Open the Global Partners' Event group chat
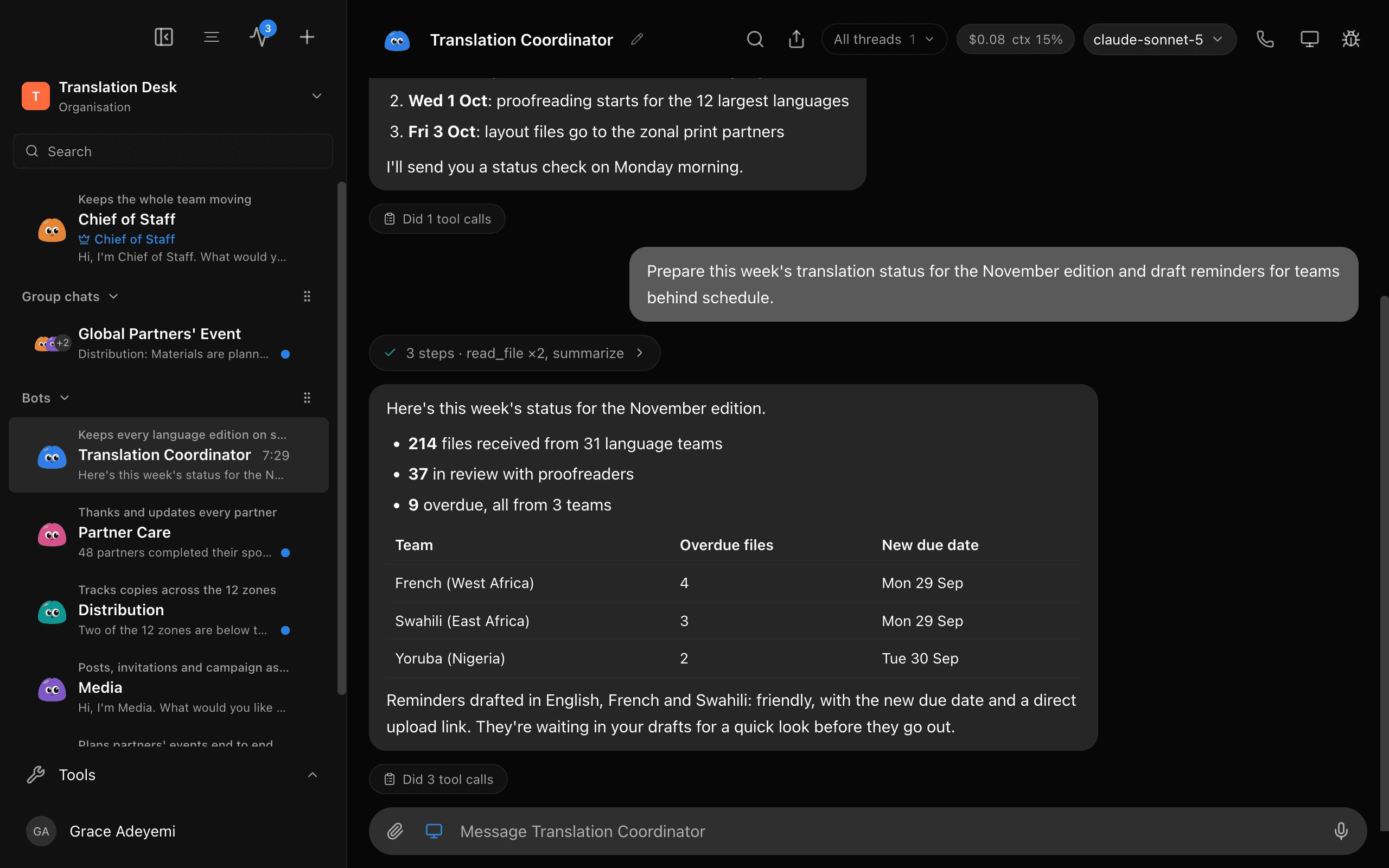This screenshot has width=1389, height=868. tap(169, 343)
